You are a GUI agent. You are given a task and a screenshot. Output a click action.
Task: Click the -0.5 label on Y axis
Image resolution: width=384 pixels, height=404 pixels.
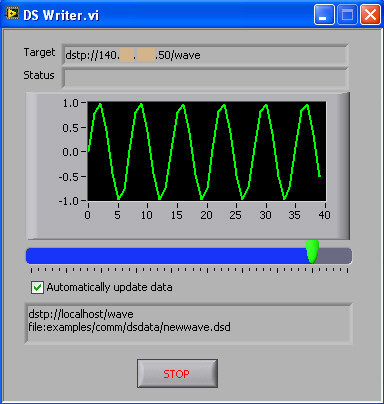point(68,177)
